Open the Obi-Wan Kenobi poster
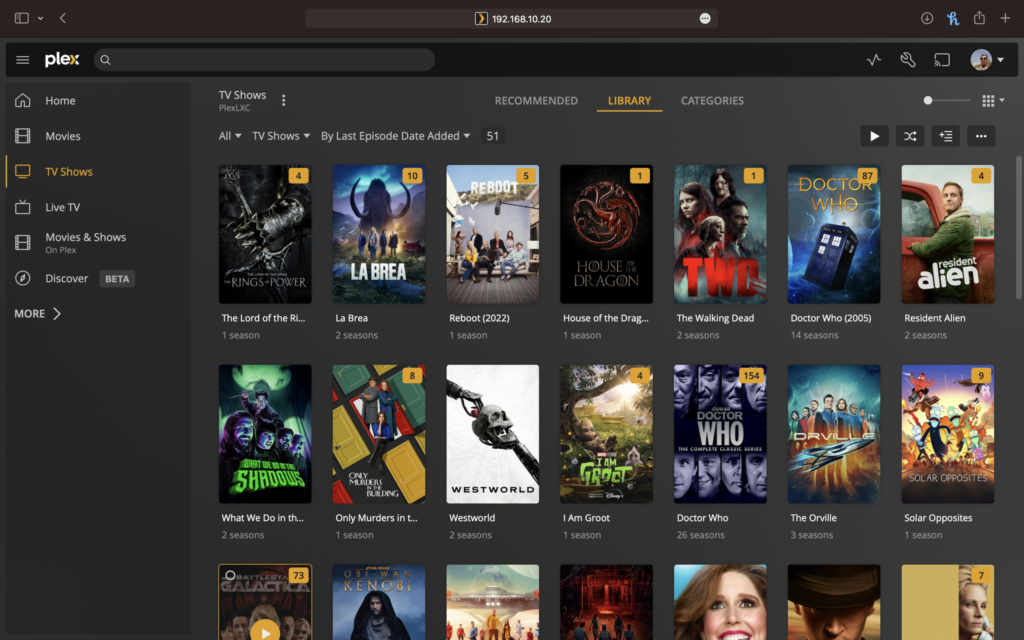Image resolution: width=1024 pixels, height=640 pixels. coord(379,602)
